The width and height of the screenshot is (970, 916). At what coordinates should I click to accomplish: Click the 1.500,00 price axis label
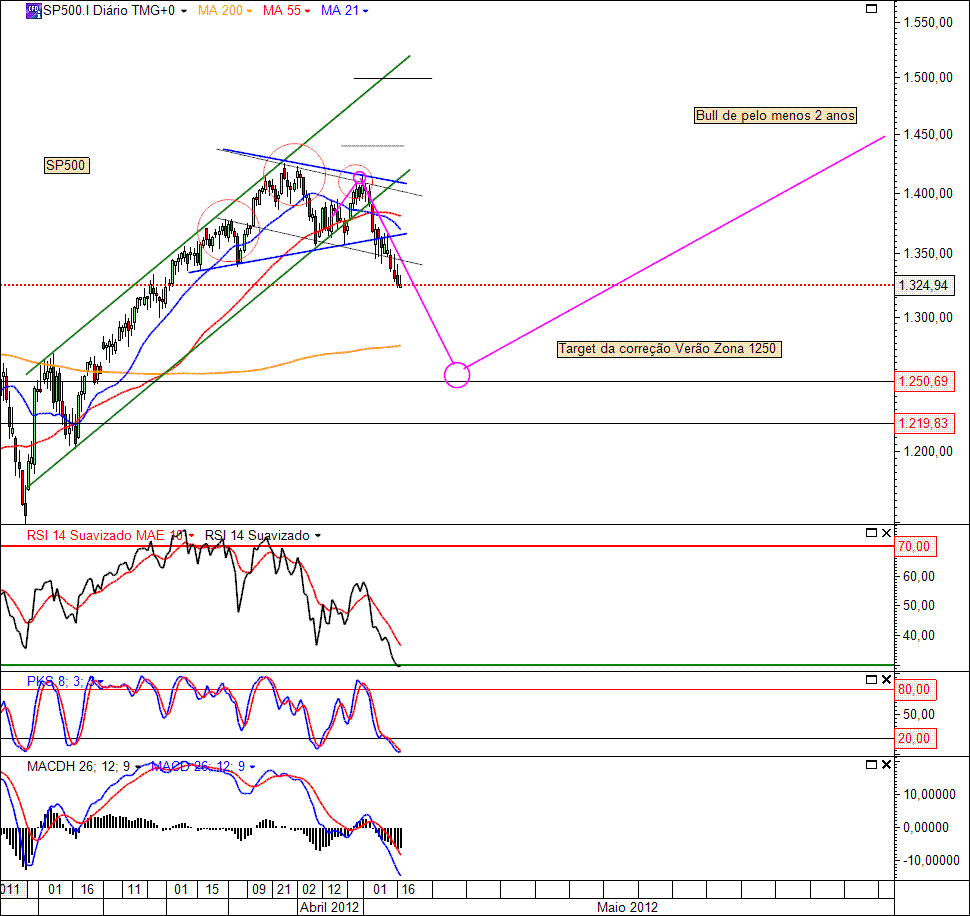[x=928, y=77]
